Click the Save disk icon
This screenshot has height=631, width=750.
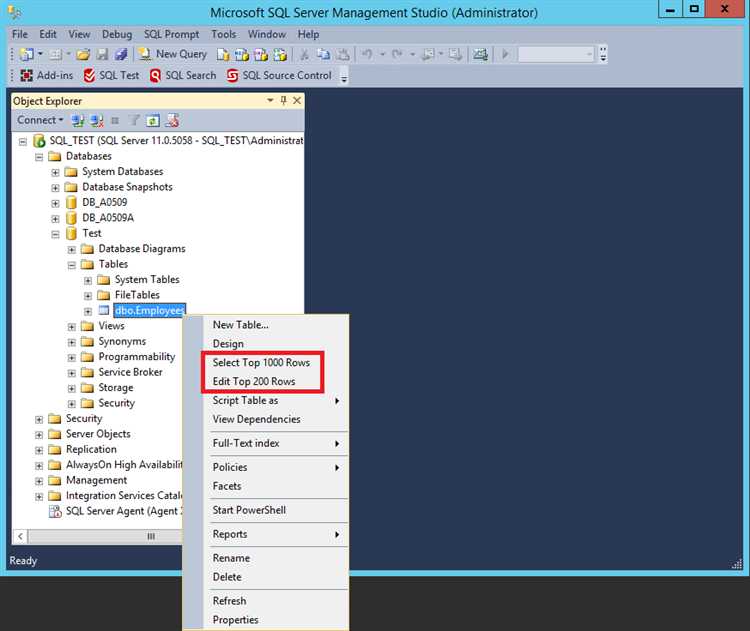pyautogui.click(x=102, y=55)
